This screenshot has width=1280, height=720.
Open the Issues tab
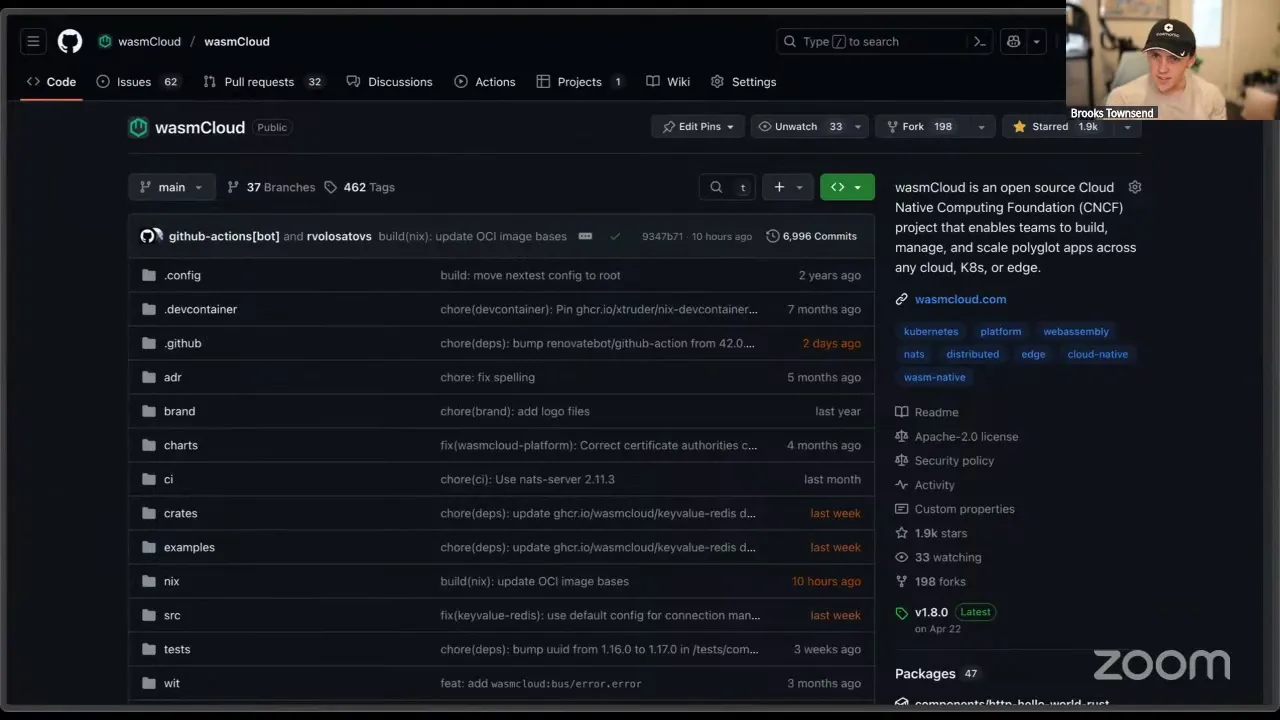(x=138, y=82)
